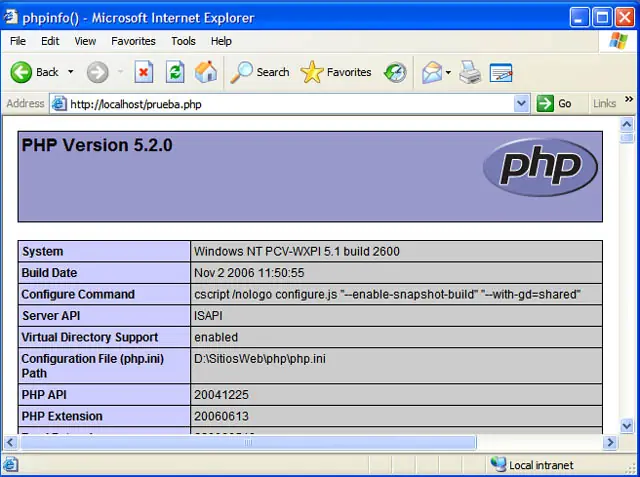Open the Edit menu
Image resolution: width=640 pixels, height=477 pixels.
[50, 41]
